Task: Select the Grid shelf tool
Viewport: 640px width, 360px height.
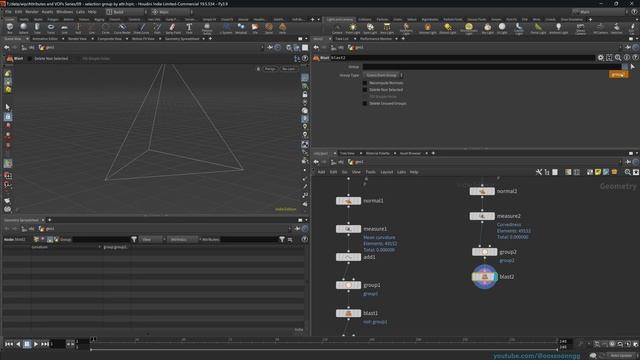Action: [x=64, y=28]
